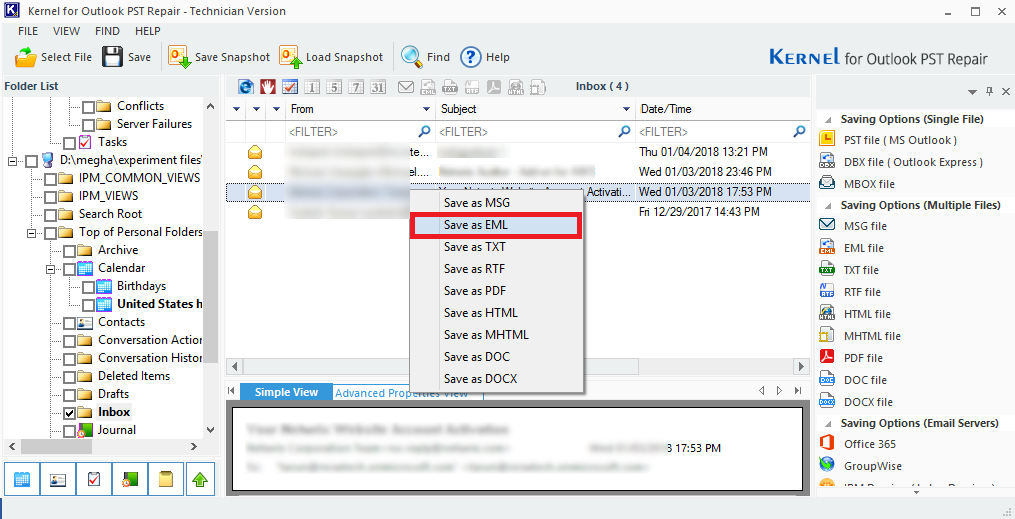
Task: Open the FIND menu
Action: coord(107,31)
